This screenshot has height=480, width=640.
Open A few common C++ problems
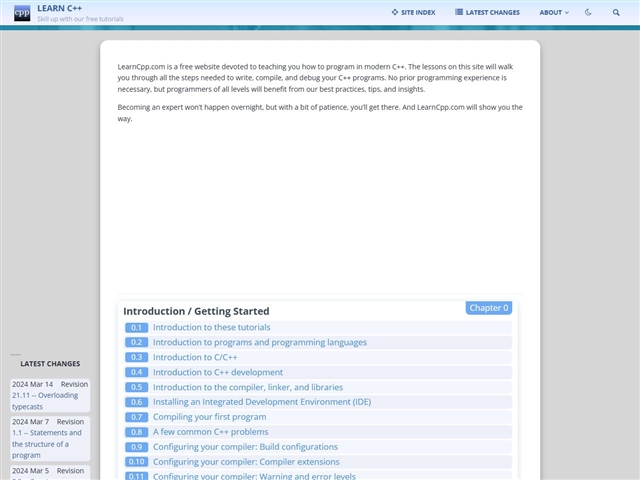click(211, 432)
